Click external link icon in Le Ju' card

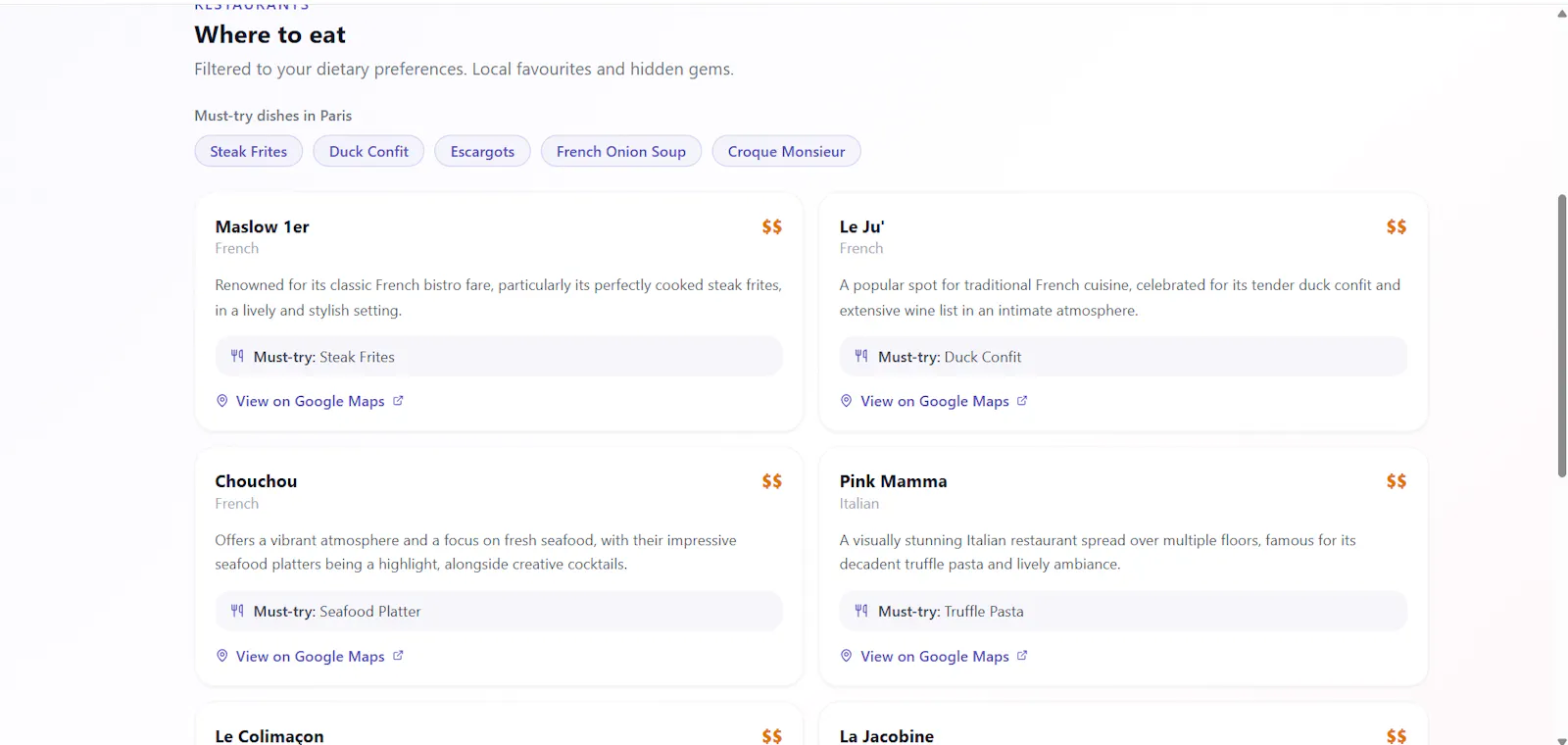pos(1022,400)
